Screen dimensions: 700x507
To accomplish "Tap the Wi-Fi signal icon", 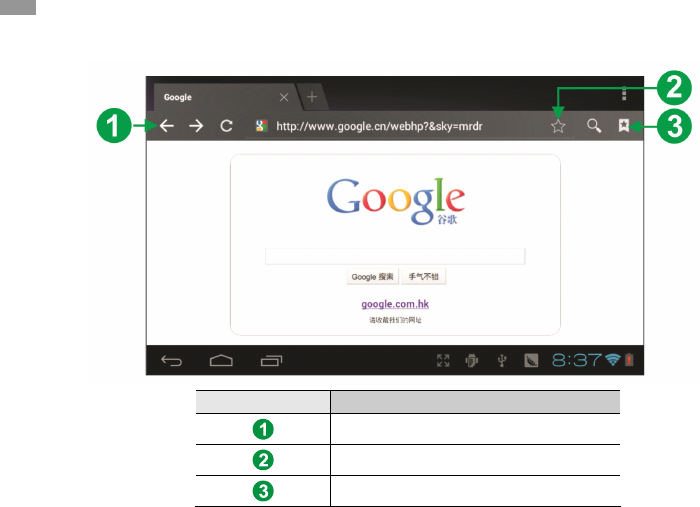I will click(x=613, y=360).
